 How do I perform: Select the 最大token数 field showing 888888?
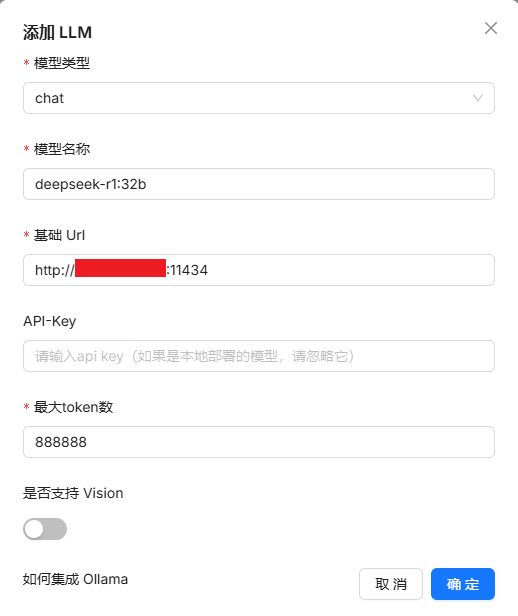click(x=259, y=442)
